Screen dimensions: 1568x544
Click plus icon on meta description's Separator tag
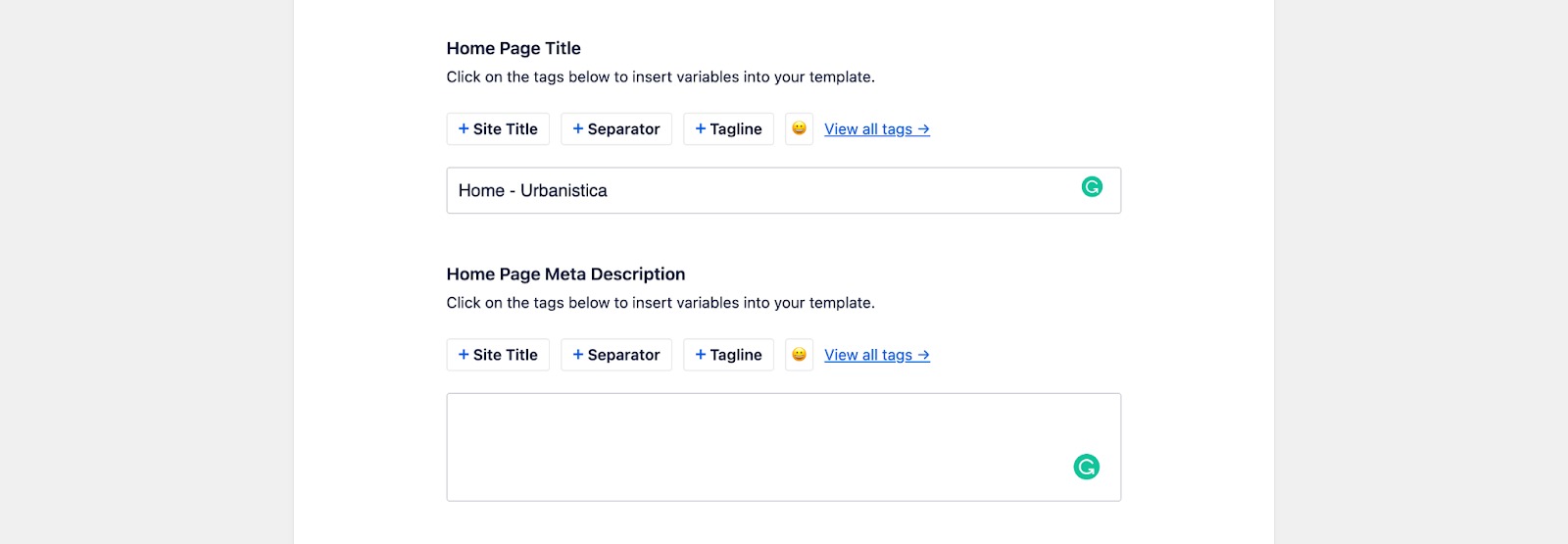(578, 355)
